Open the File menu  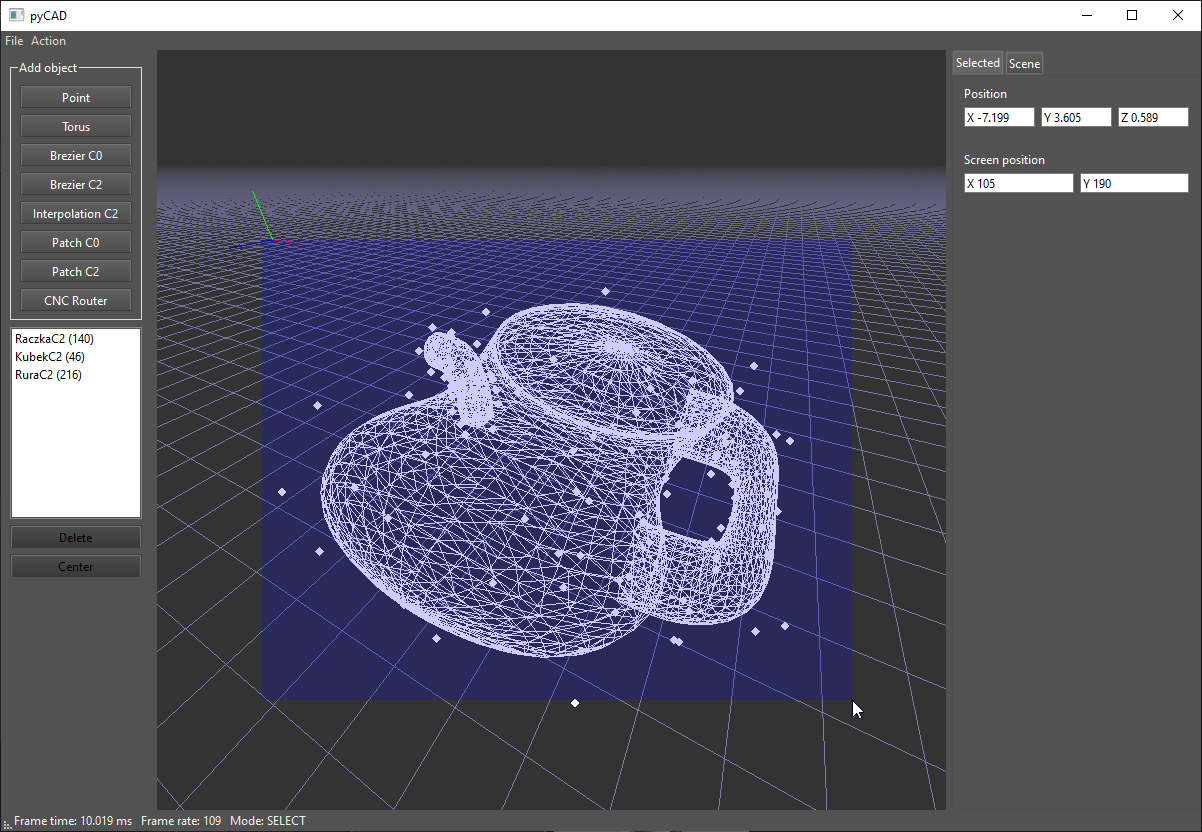tap(13, 40)
